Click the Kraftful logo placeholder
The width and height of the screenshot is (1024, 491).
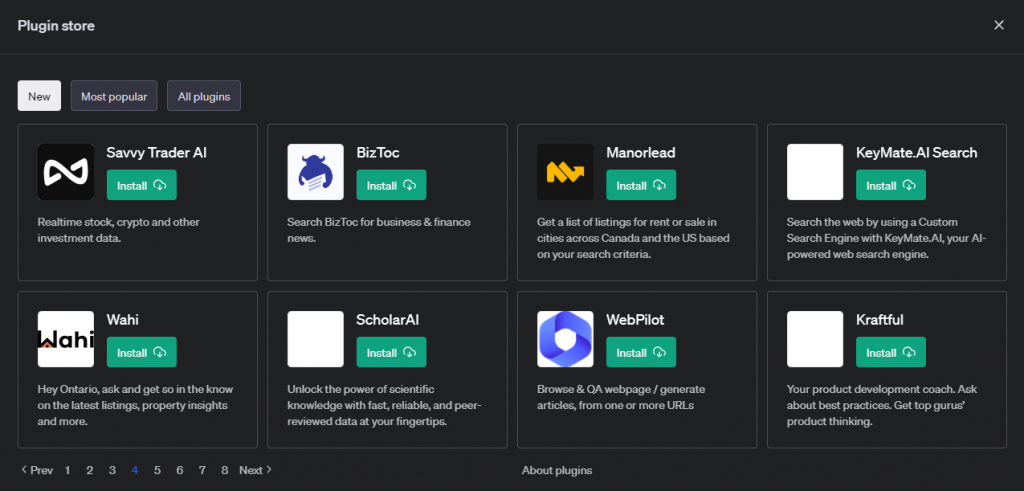pos(815,339)
